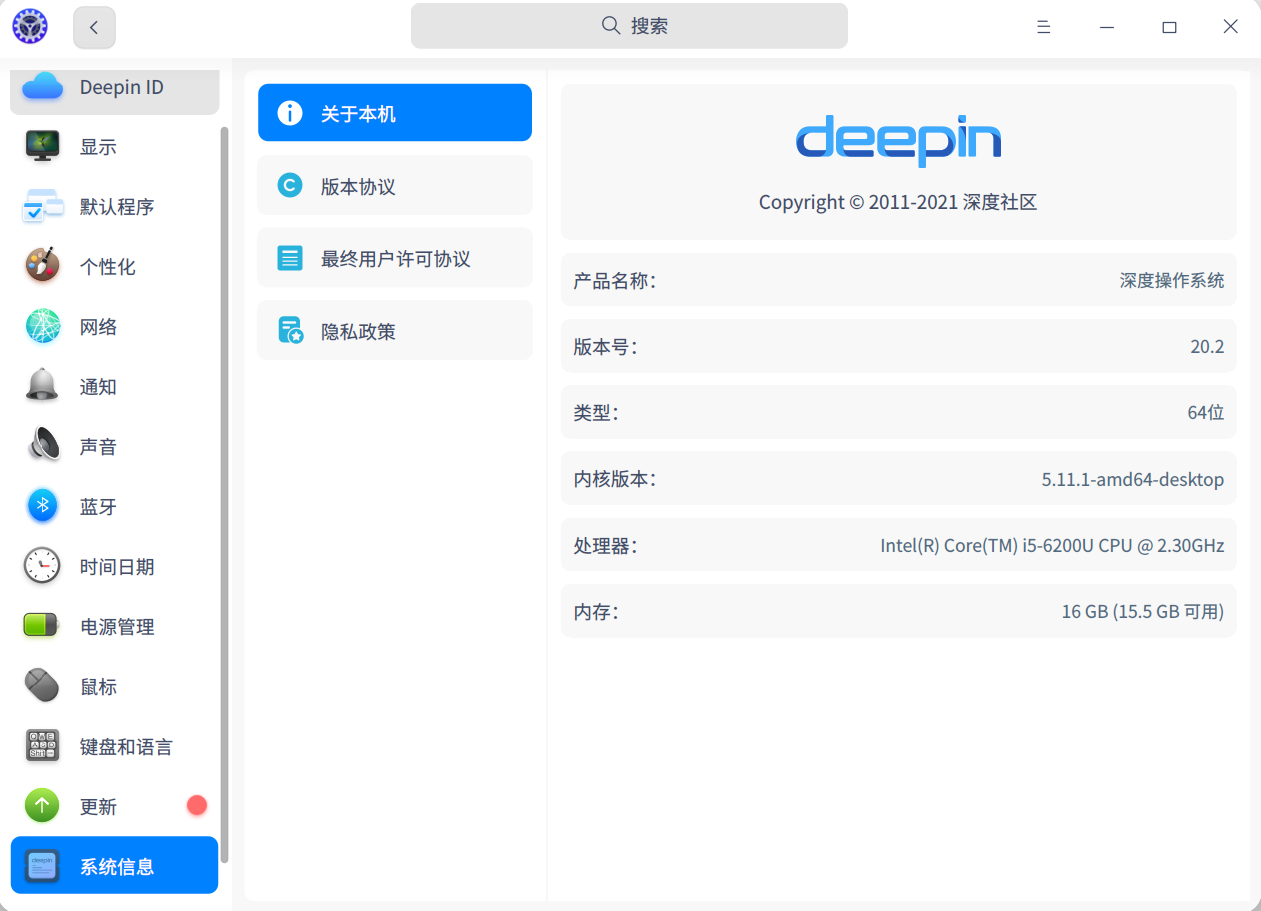Open the 鼠标 mouse icon
Viewport: 1261px width, 911px height.
pyautogui.click(x=43, y=686)
